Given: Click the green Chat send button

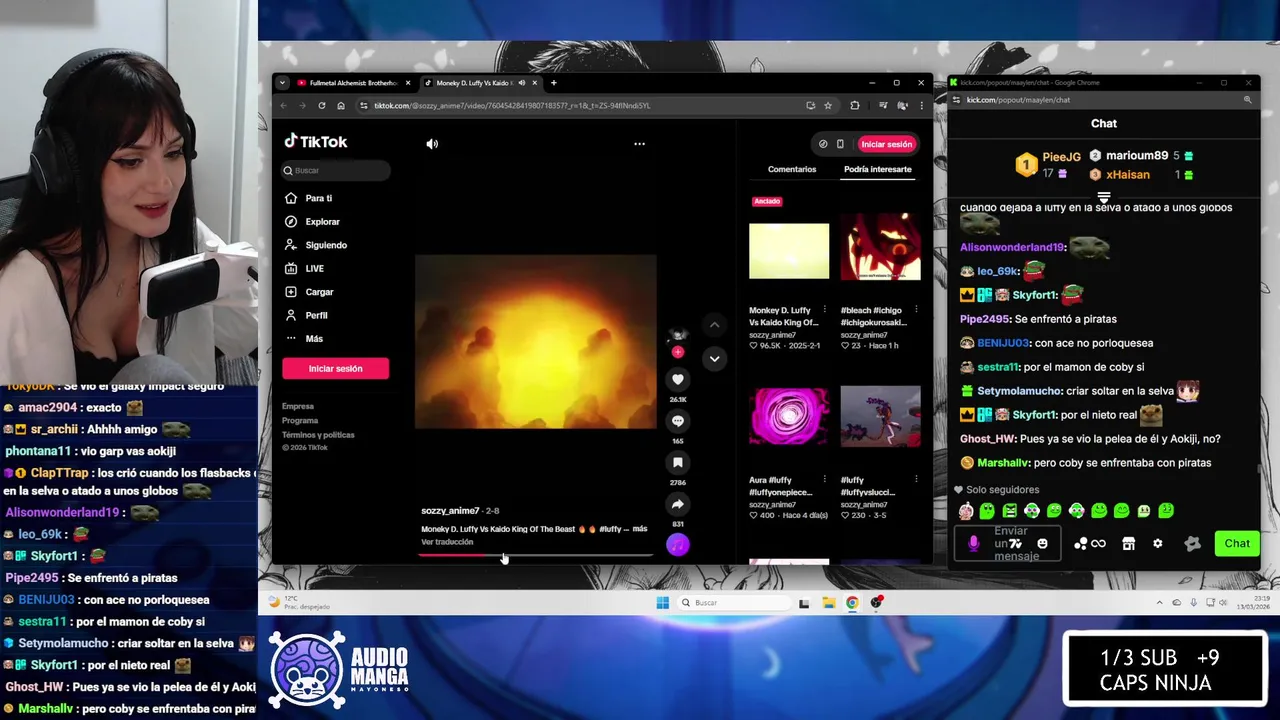Looking at the screenshot, I should pyautogui.click(x=1237, y=543).
